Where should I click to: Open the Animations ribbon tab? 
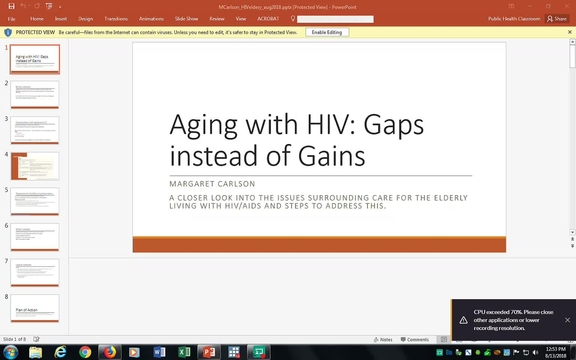pos(151,19)
